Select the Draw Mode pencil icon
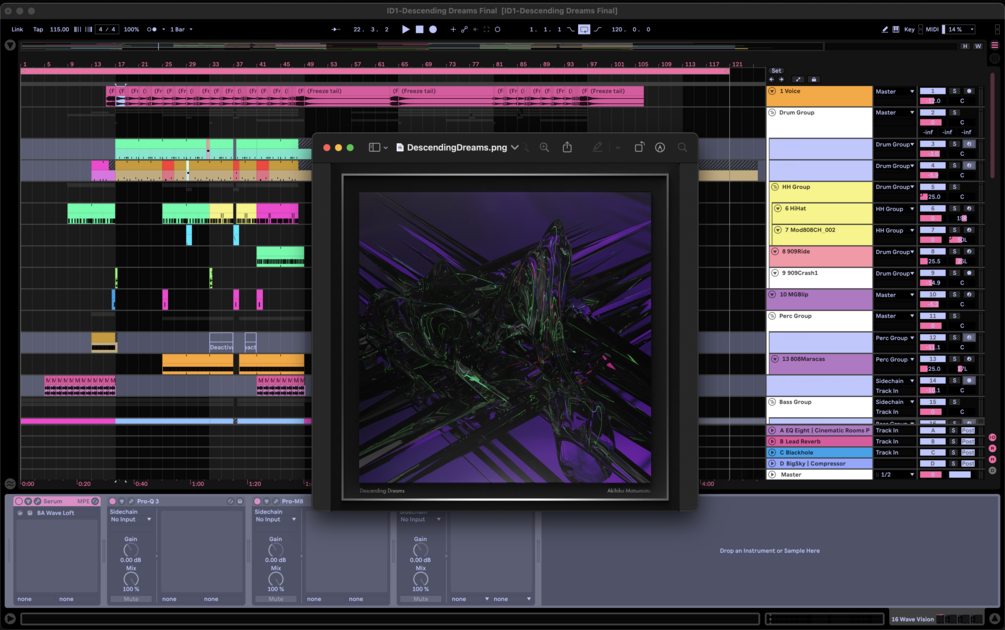The image size is (1005, 630). [x=884, y=29]
